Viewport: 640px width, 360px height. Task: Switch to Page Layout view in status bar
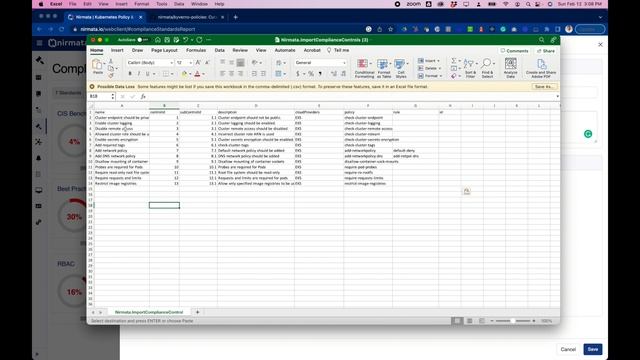(470, 321)
